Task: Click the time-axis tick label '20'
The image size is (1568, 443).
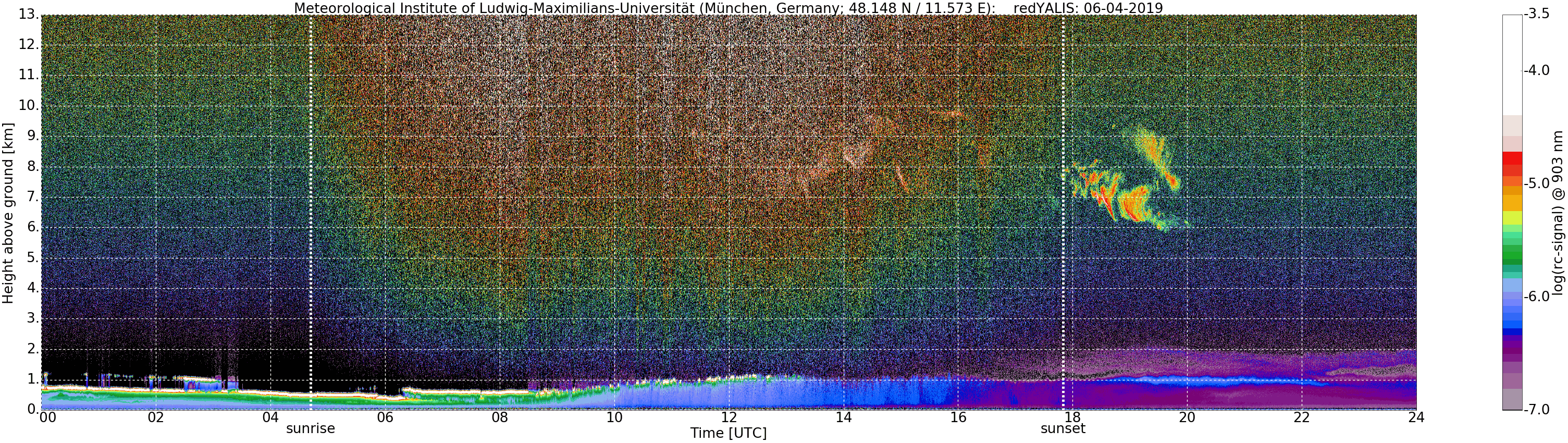Action: pos(1188,417)
